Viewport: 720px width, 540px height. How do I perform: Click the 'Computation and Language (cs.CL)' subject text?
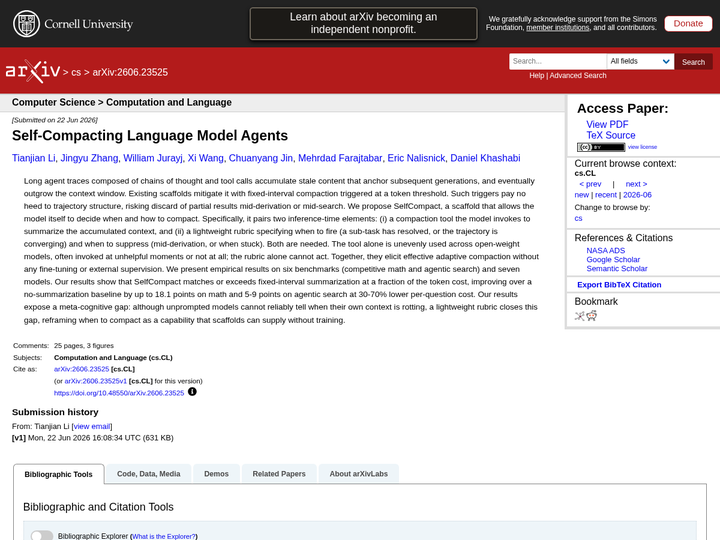click(113, 358)
